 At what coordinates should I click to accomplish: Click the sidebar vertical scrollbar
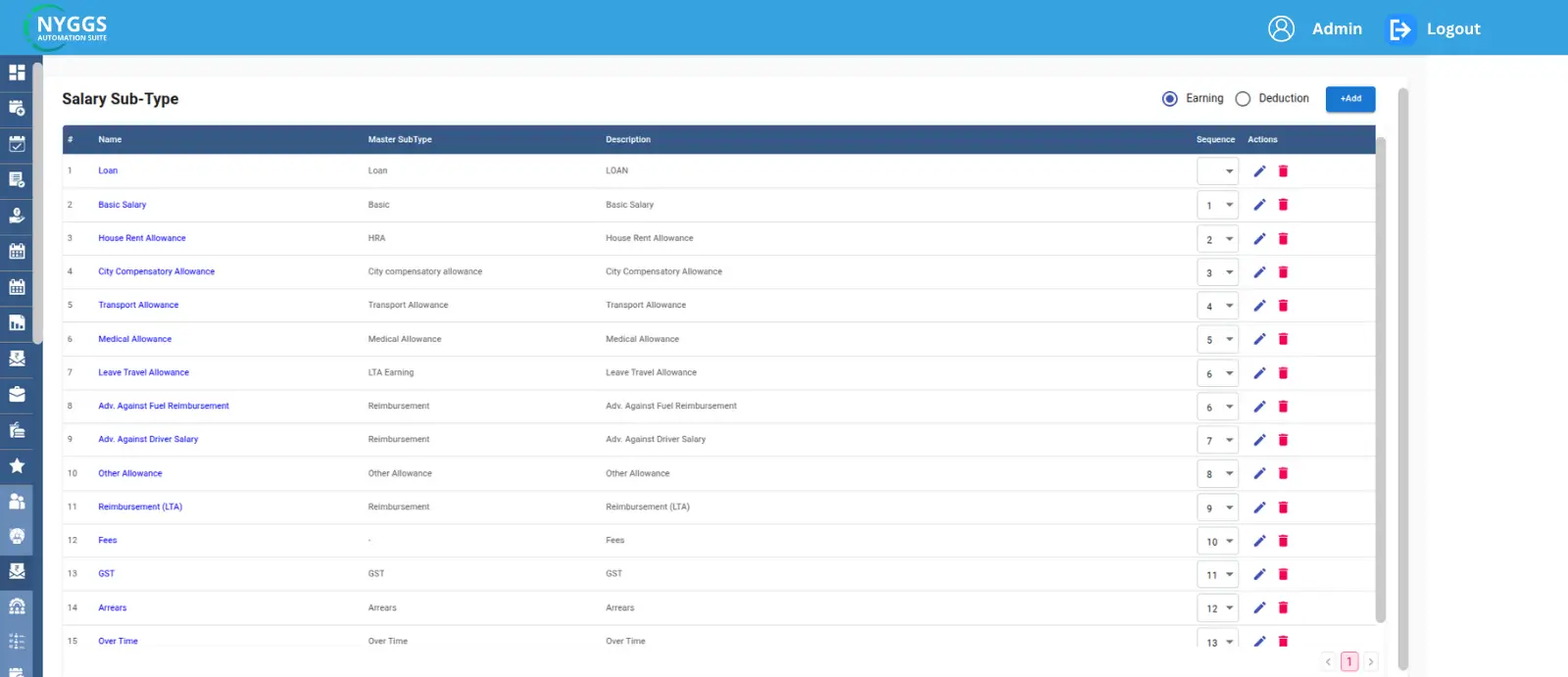tap(37, 204)
